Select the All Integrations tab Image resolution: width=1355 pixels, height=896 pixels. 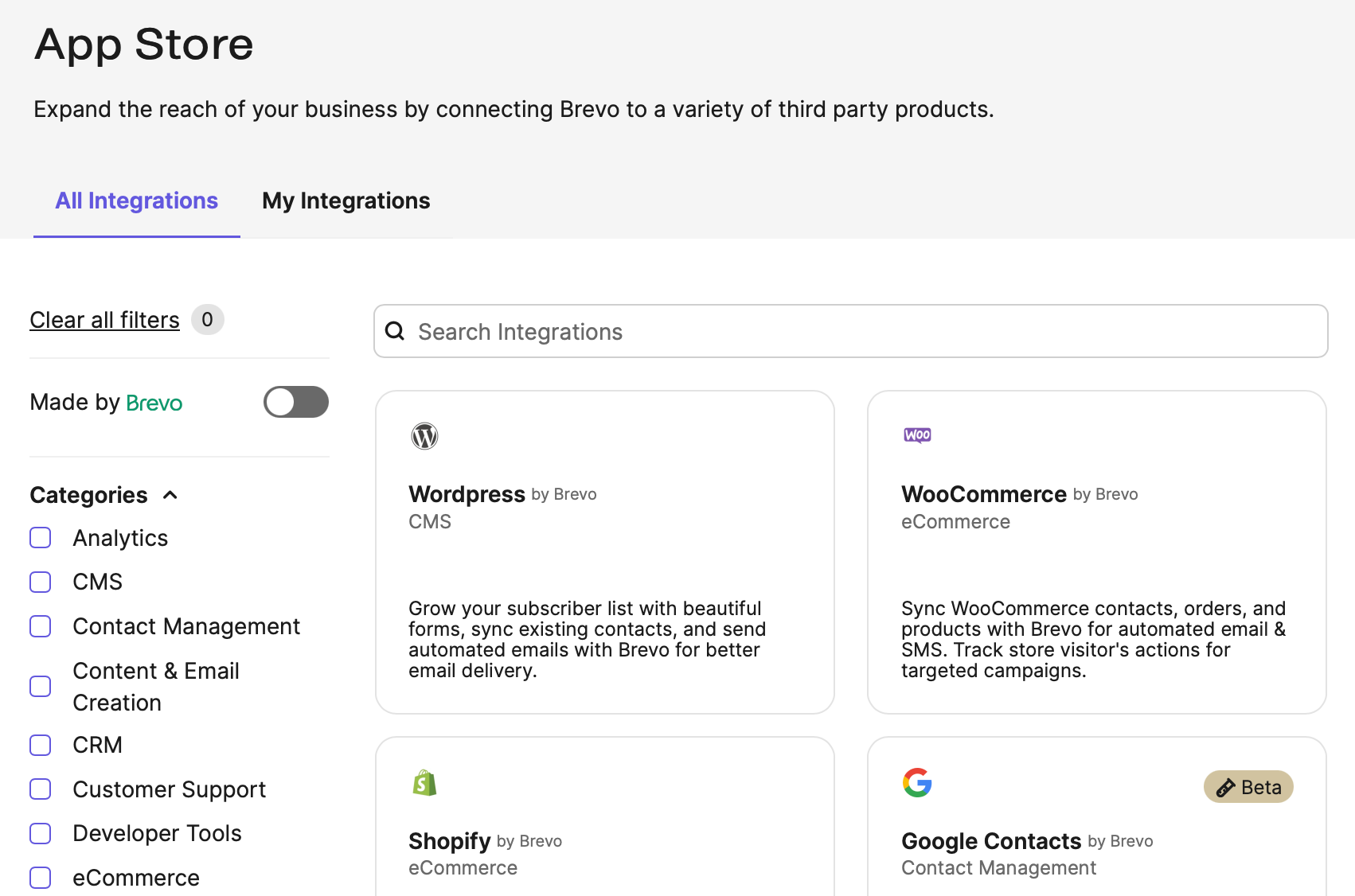coord(136,201)
